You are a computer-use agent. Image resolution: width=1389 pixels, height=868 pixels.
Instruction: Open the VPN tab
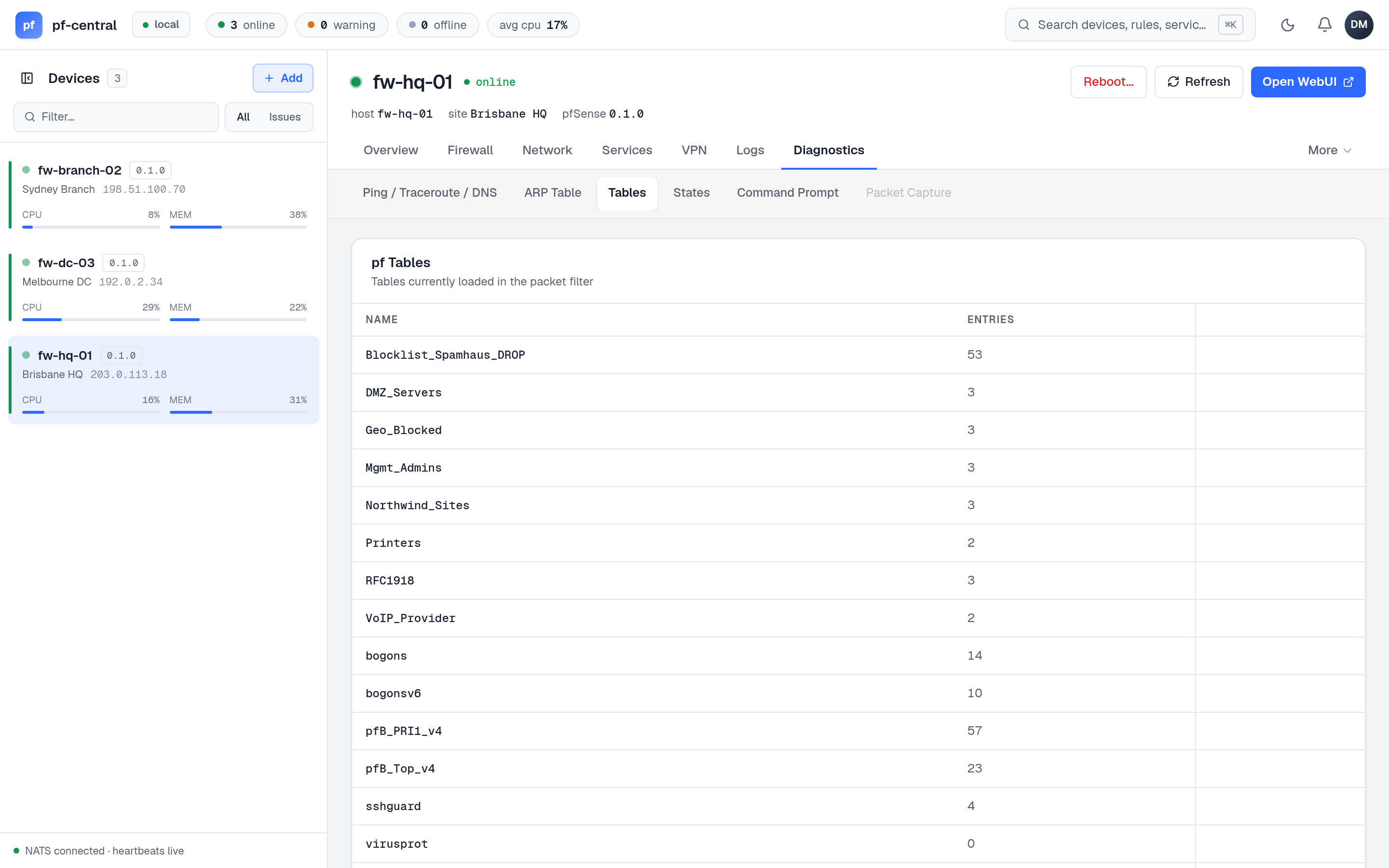coord(694,150)
